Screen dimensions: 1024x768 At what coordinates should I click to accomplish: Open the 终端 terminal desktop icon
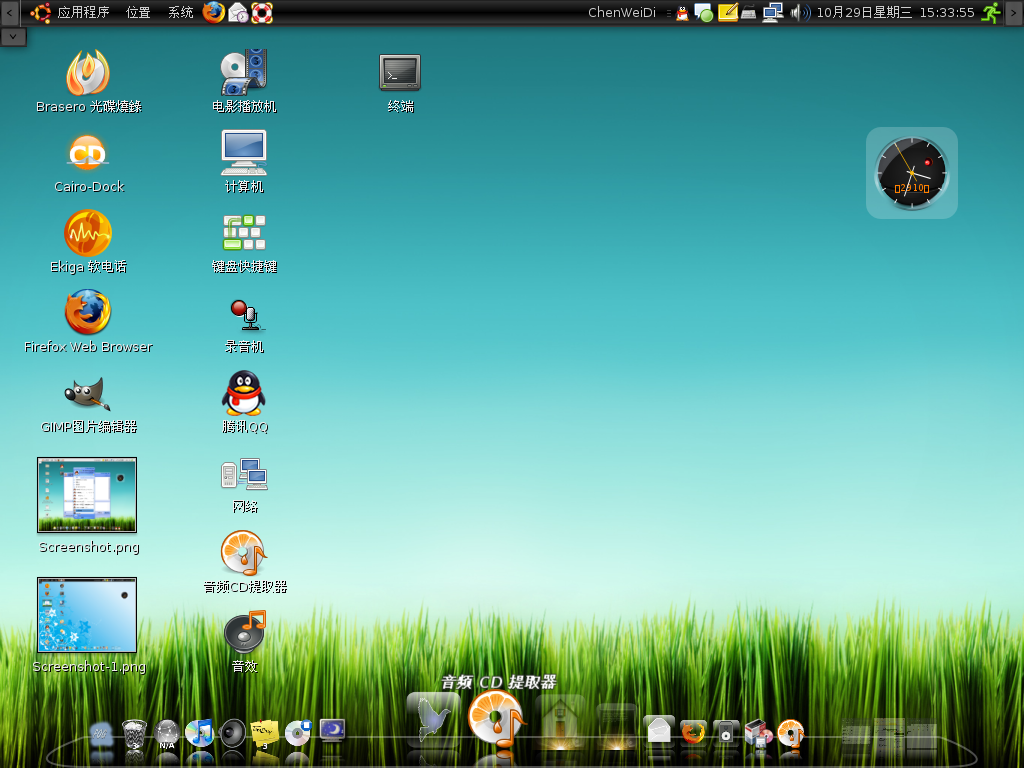[400, 72]
